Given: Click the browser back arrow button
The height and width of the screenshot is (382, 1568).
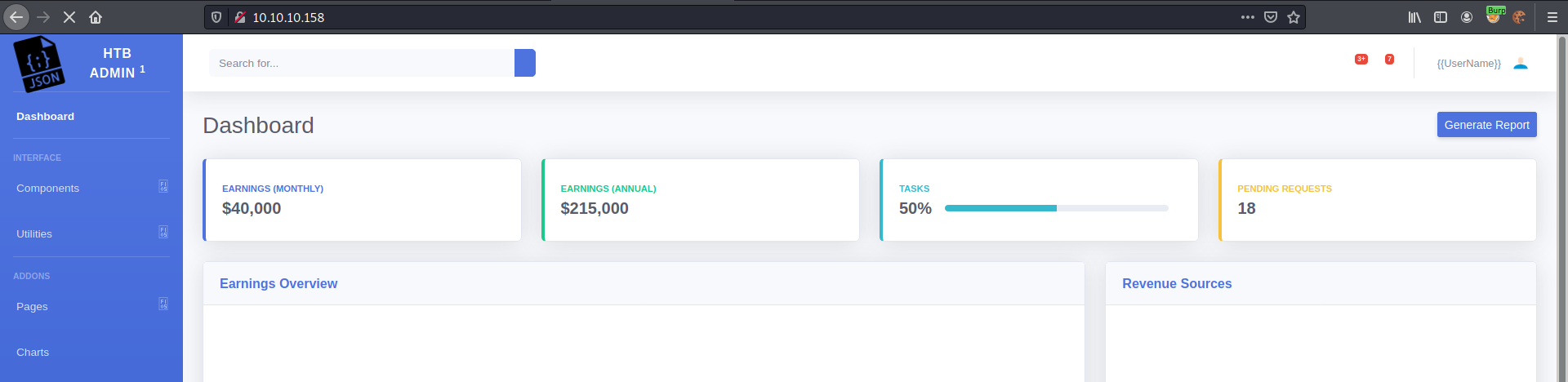Looking at the screenshot, I should [16, 17].
